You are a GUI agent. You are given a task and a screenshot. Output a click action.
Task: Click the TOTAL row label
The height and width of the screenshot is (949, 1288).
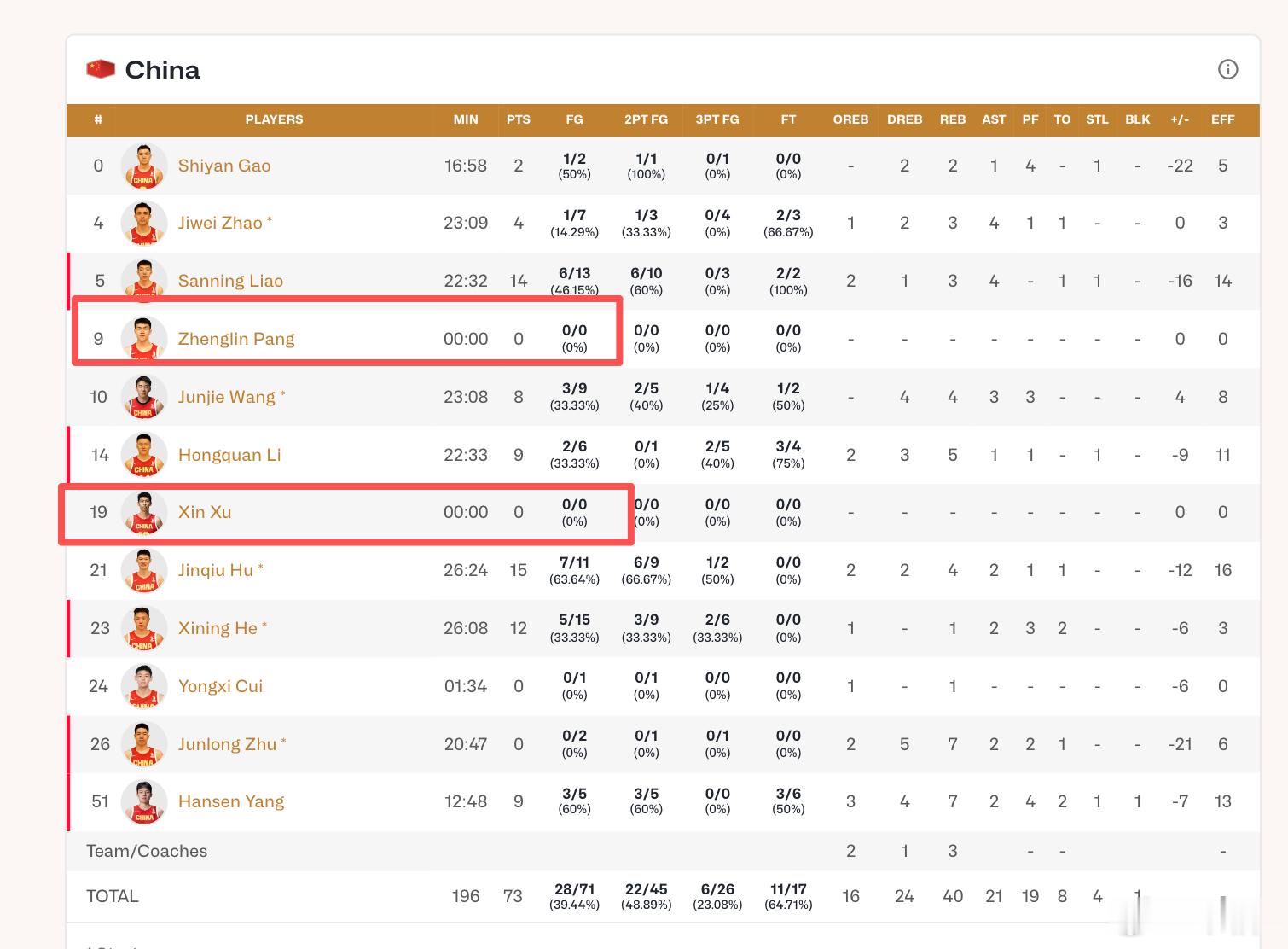[113, 896]
